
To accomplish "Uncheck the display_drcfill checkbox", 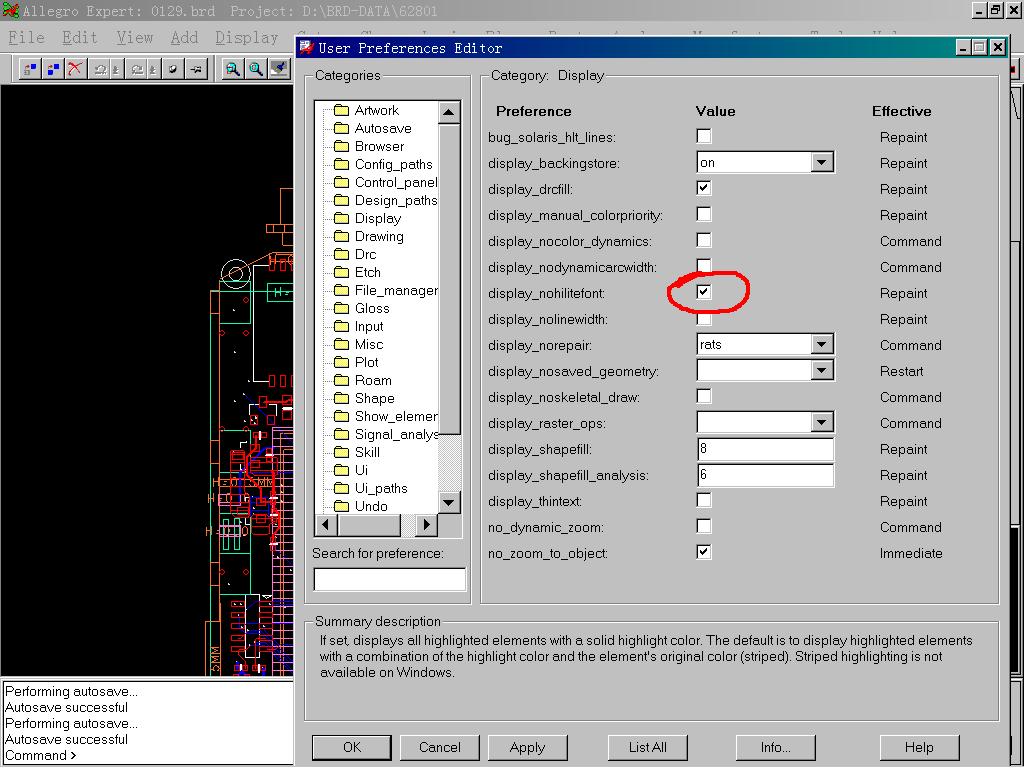I will [x=704, y=188].
